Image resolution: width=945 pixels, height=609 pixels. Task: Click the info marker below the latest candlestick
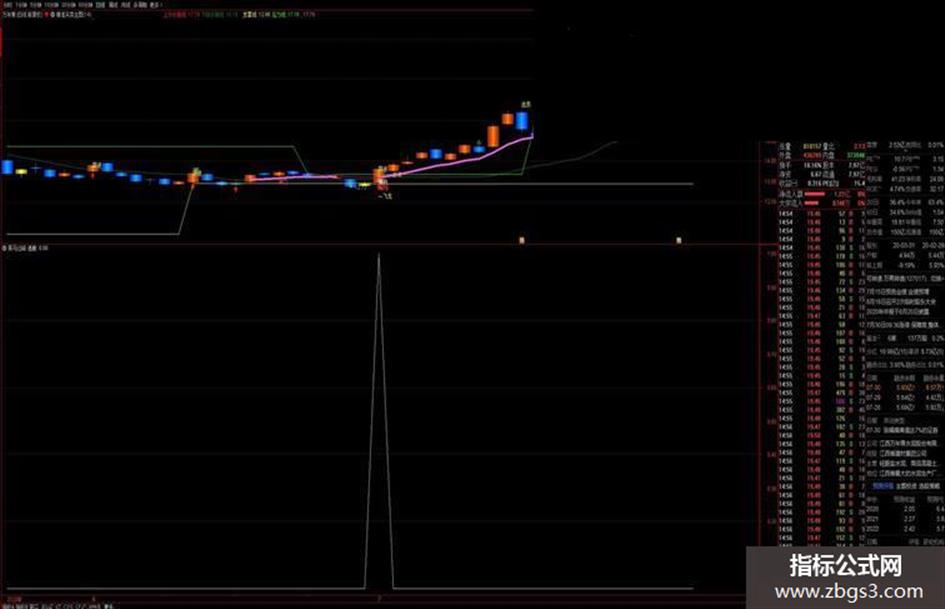click(x=522, y=240)
